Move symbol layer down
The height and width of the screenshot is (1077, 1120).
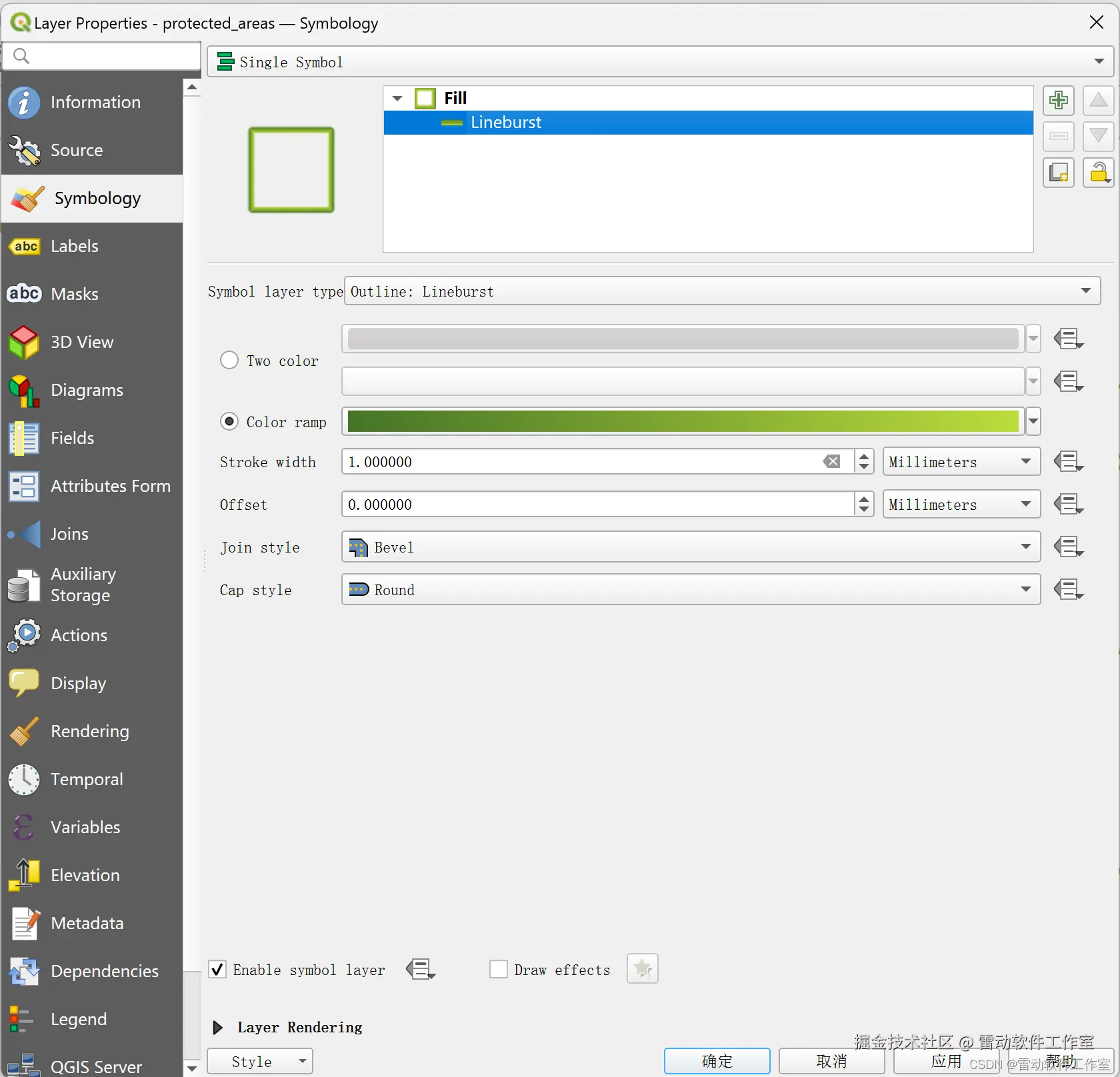coord(1098,137)
